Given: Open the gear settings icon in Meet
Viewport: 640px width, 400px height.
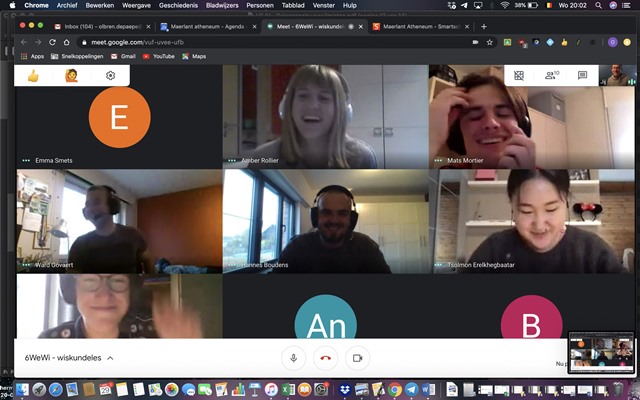Looking at the screenshot, I should coord(110,76).
